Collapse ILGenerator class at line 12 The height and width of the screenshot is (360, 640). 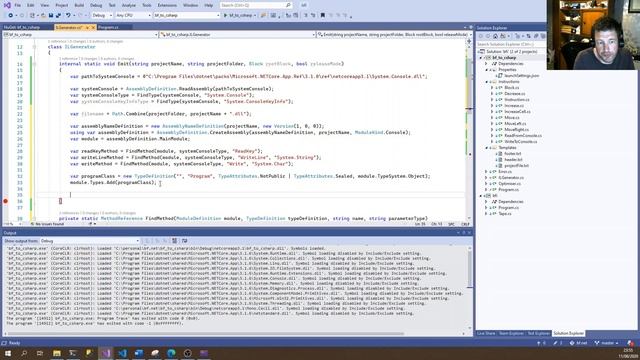pos(34,47)
